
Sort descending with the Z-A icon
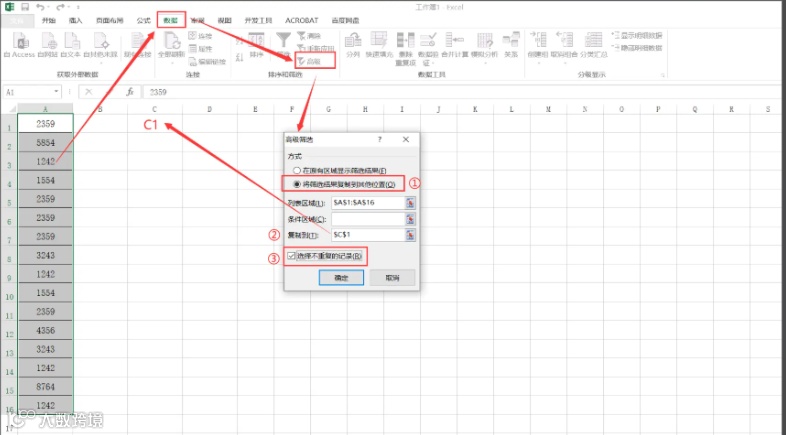click(x=240, y=56)
